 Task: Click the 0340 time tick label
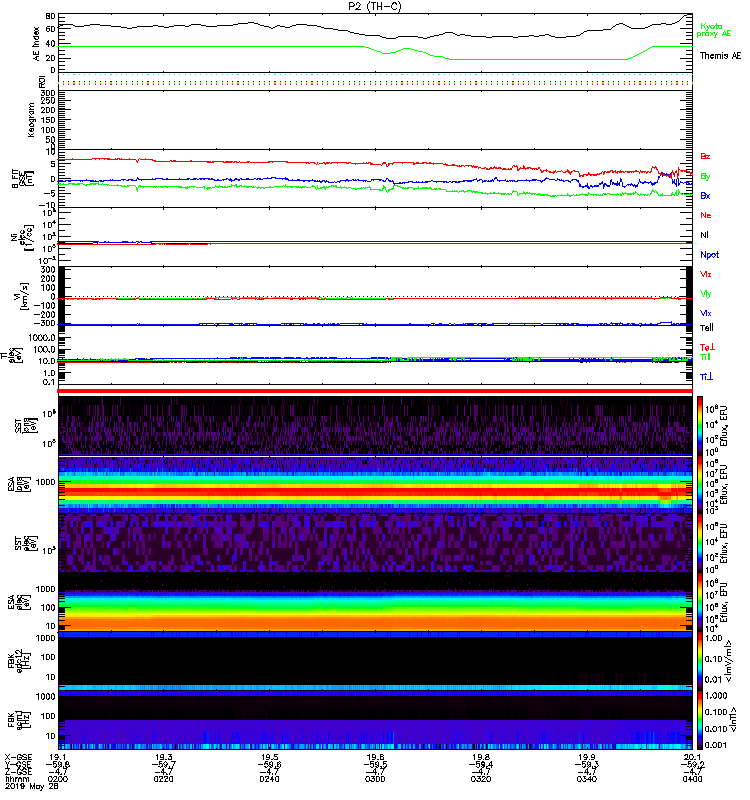pos(587,779)
